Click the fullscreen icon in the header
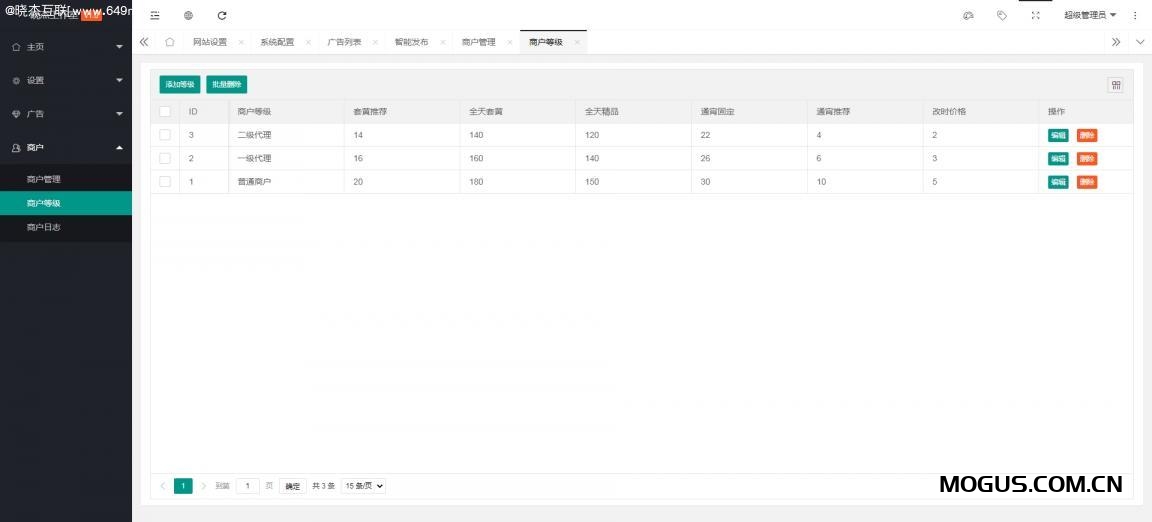This screenshot has height=522, width=1152. [x=1035, y=15]
